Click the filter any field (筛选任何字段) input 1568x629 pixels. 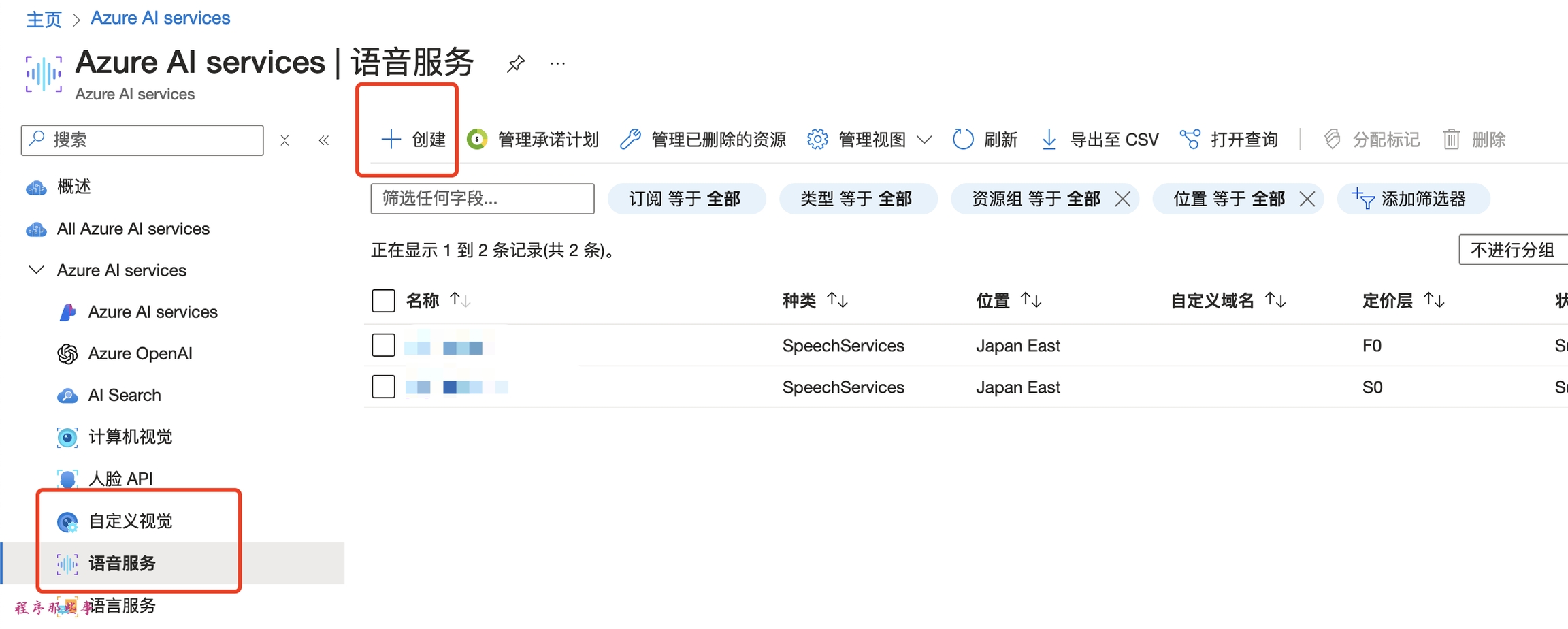pos(482,199)
